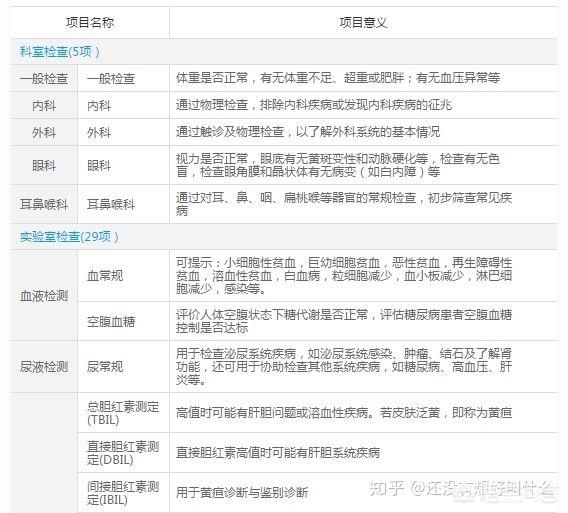Image resolution: width=568 pixels, height=513 pixels.
Task: Click the 总胆红素测定(TBIL) item cell
Action: click(x=123, y=413)
